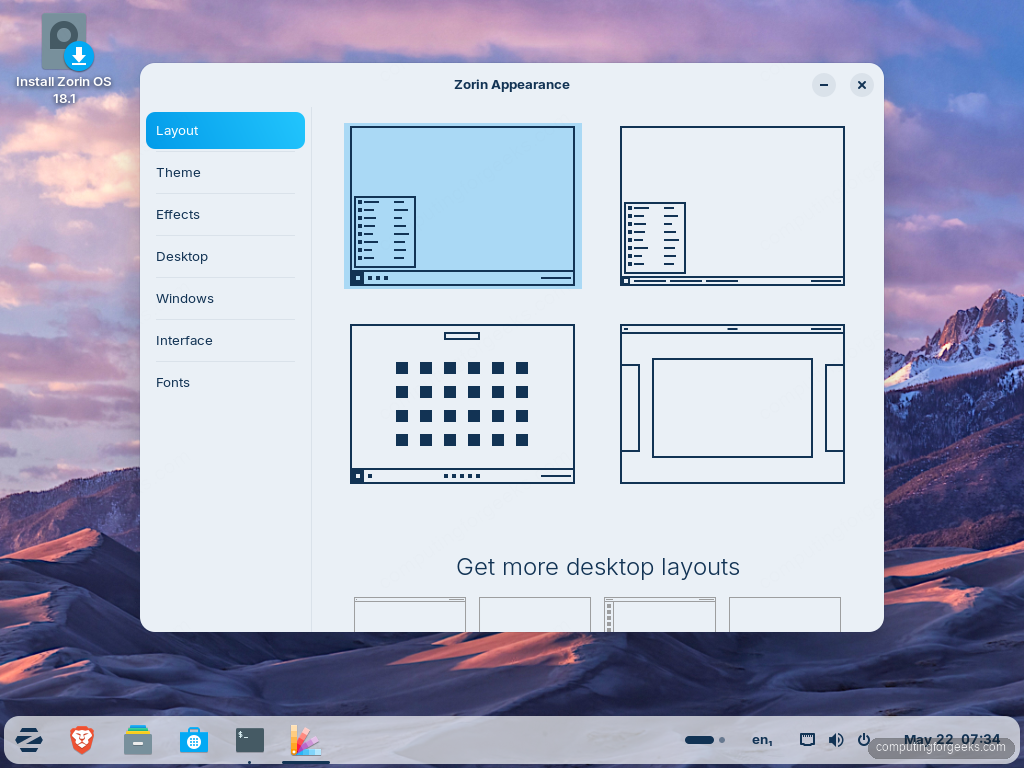Image resolution: width=1024 pixels, height=768 pixels.
Task: Click the workspace switcher indicator
Action: click(705, 740)
